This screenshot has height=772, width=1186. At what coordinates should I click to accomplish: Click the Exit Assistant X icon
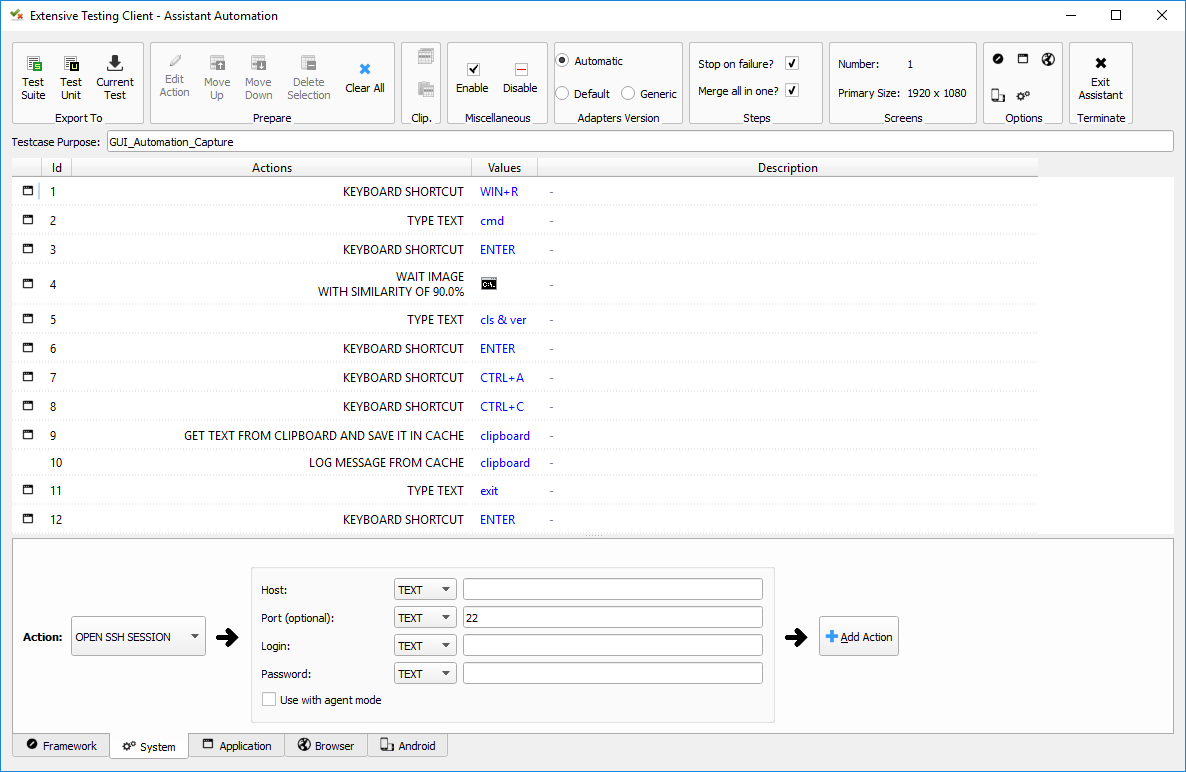point(1101,63)
